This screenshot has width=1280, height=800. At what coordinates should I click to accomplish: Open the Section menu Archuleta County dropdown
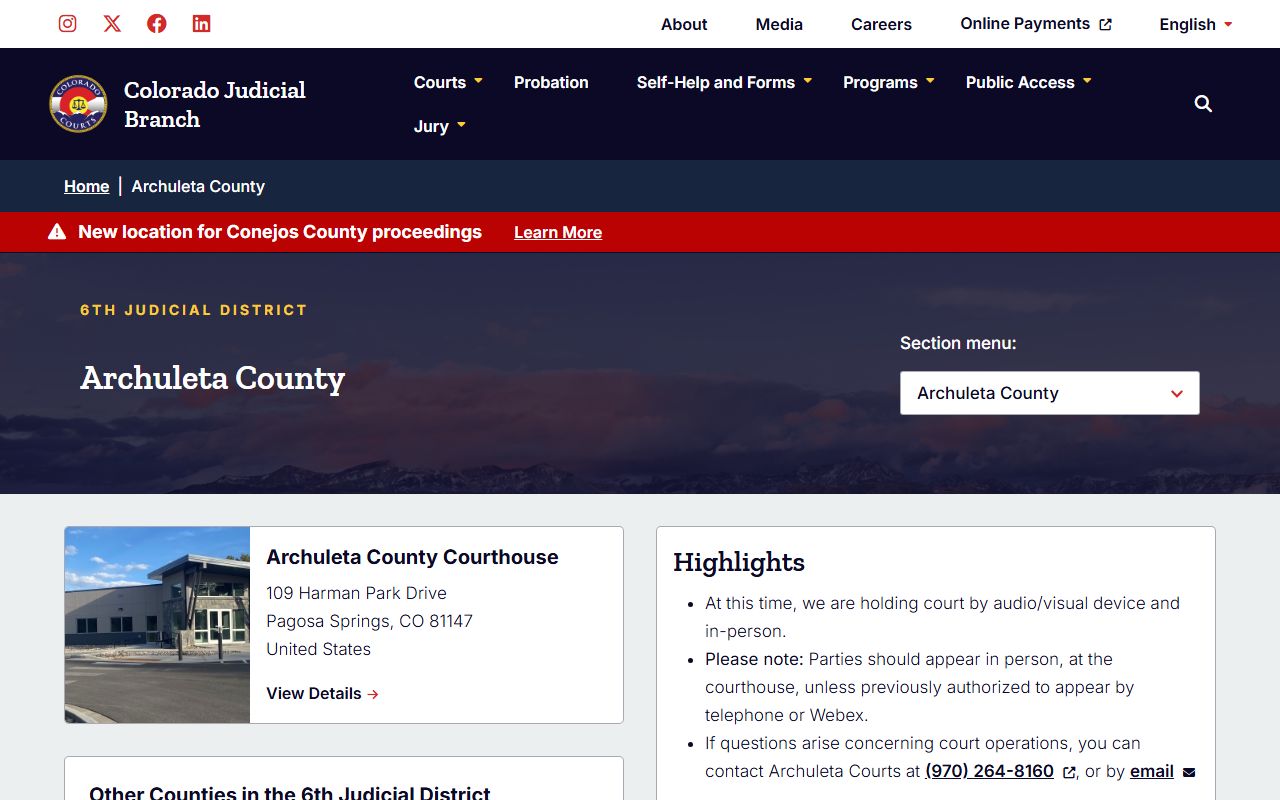point(1049,393)
